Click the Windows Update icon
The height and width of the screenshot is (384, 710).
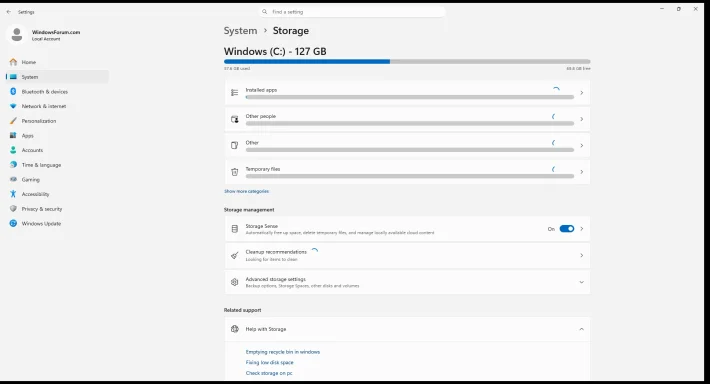click(x=13, y=223)
